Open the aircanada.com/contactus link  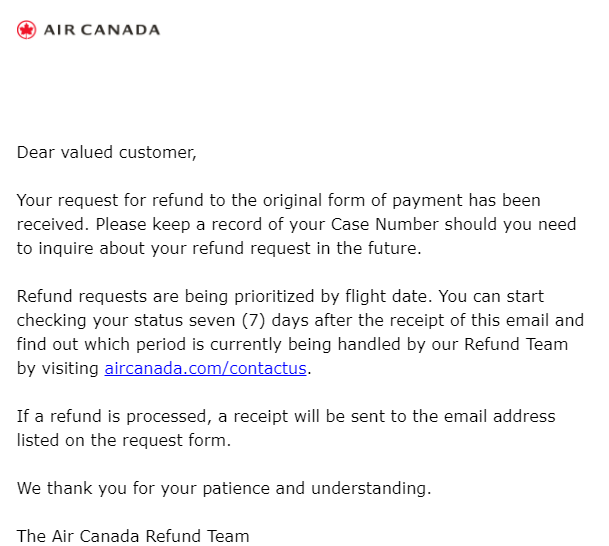pos(205,368)
